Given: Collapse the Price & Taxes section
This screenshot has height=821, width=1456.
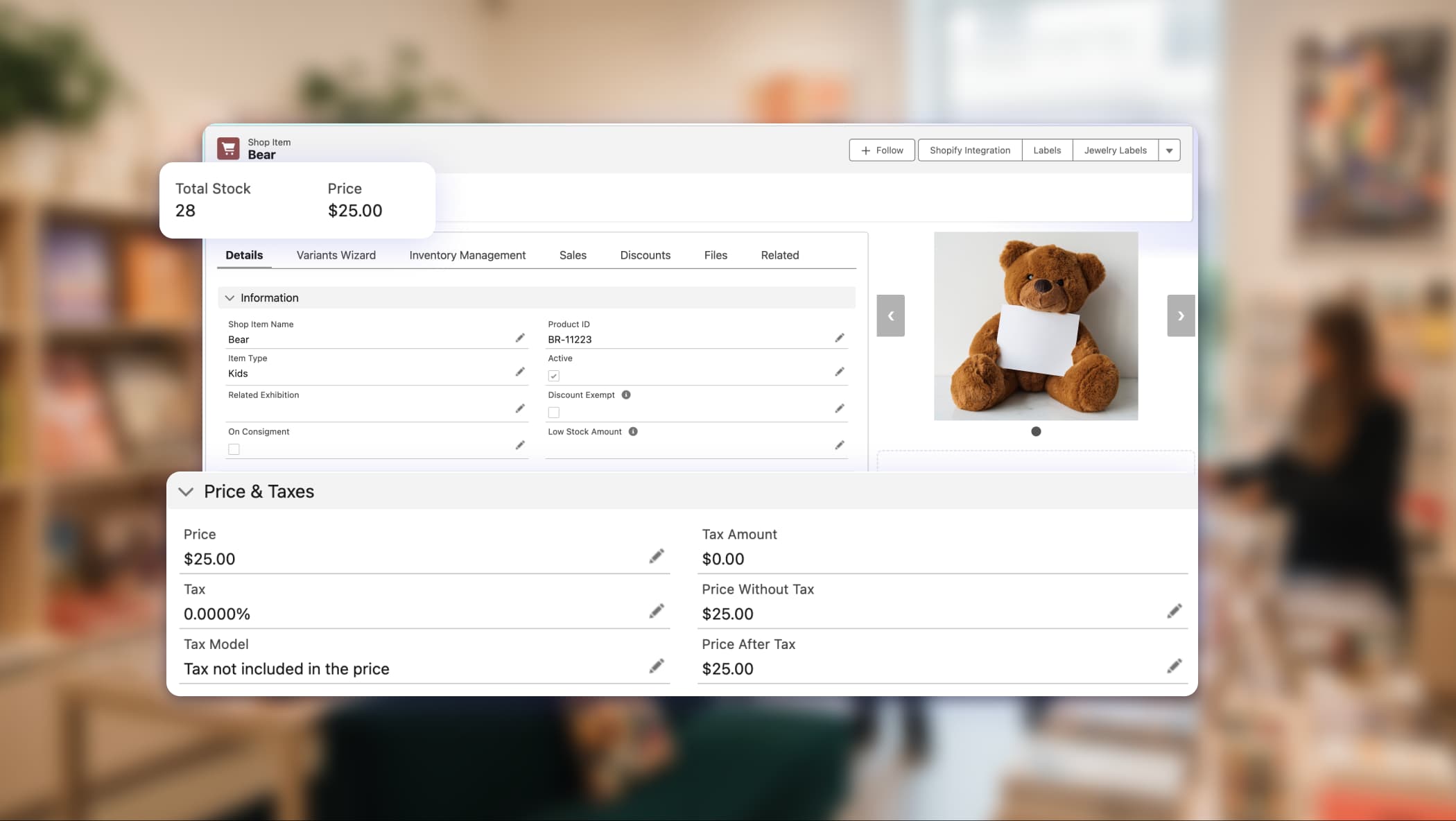Looking at the screenshot, I should tap(186, 491).
